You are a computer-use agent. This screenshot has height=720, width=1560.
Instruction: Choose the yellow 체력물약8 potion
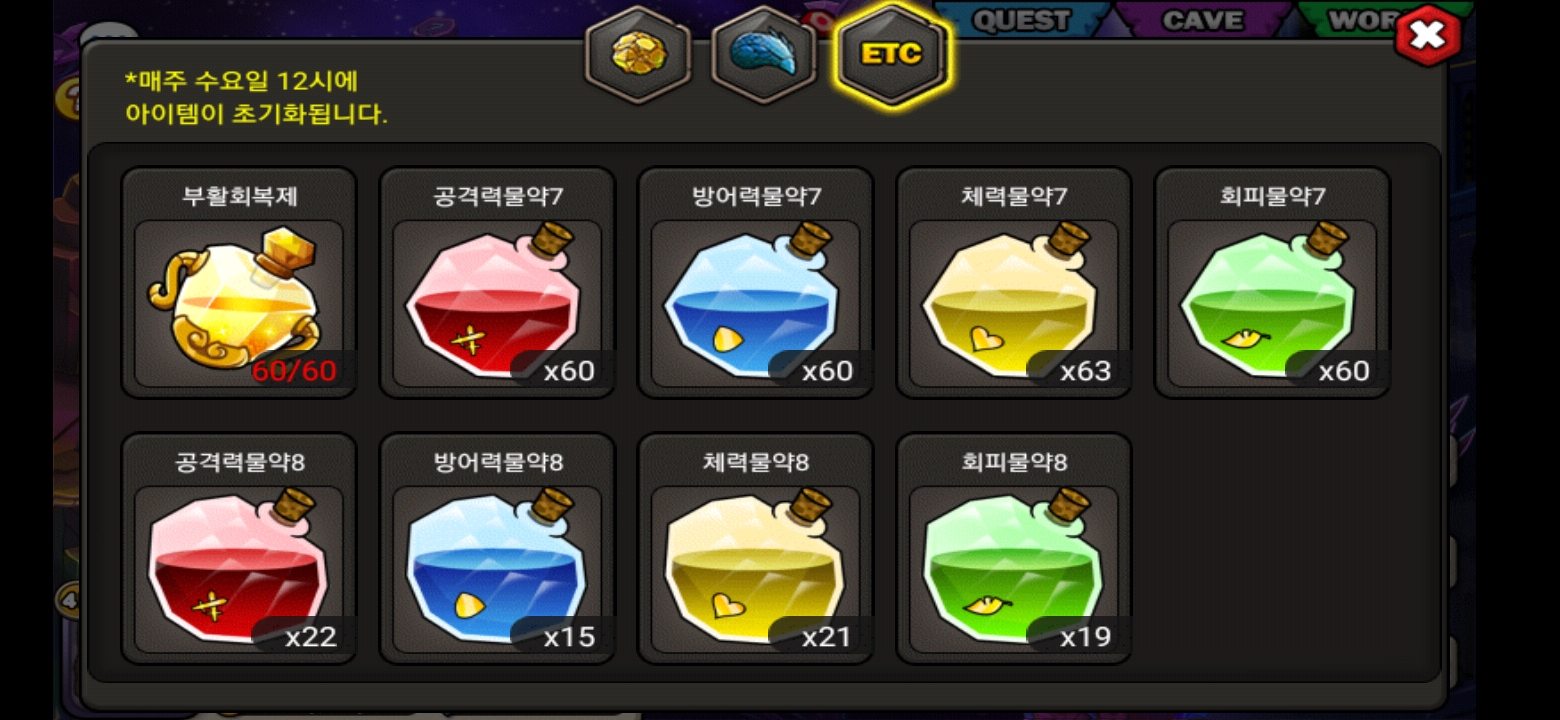point(755,549)
